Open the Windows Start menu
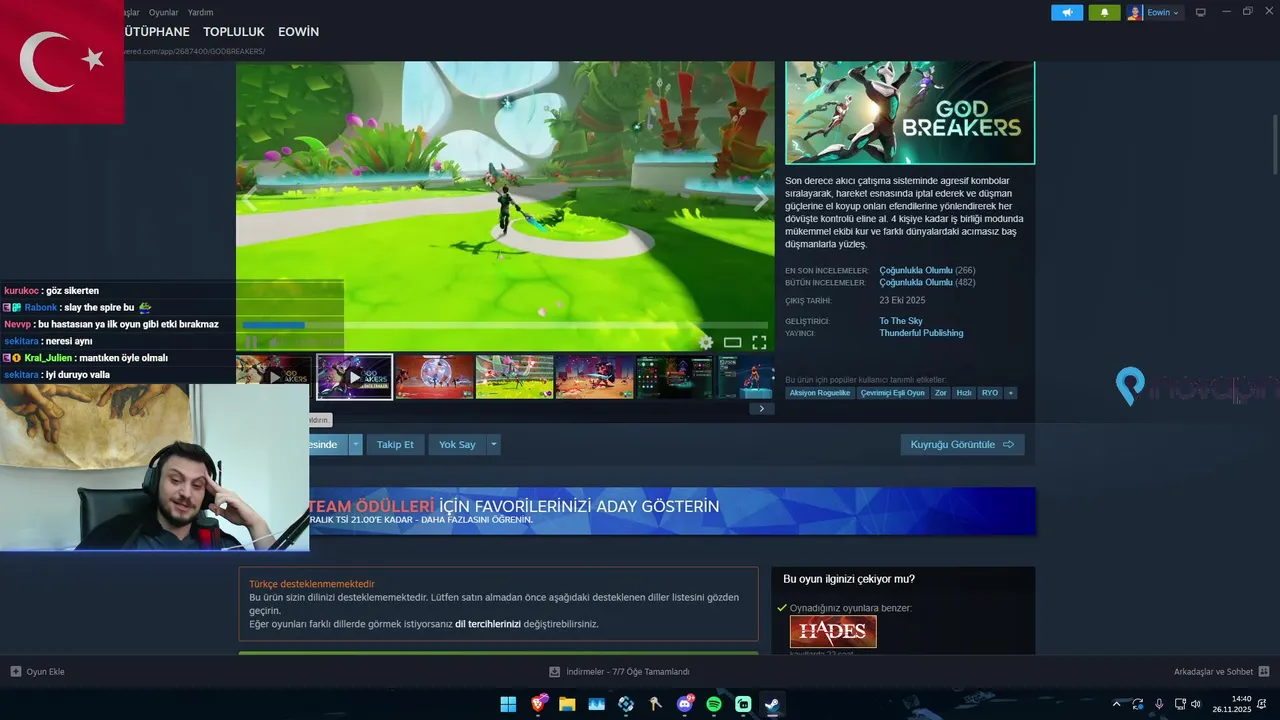The height and width of the screenshot is (720, 1280). [x=508, y=704]
